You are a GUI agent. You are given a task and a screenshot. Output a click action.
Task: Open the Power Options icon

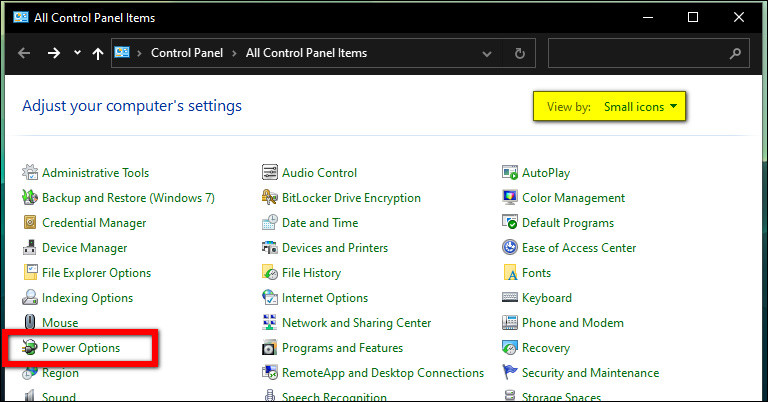30,348
